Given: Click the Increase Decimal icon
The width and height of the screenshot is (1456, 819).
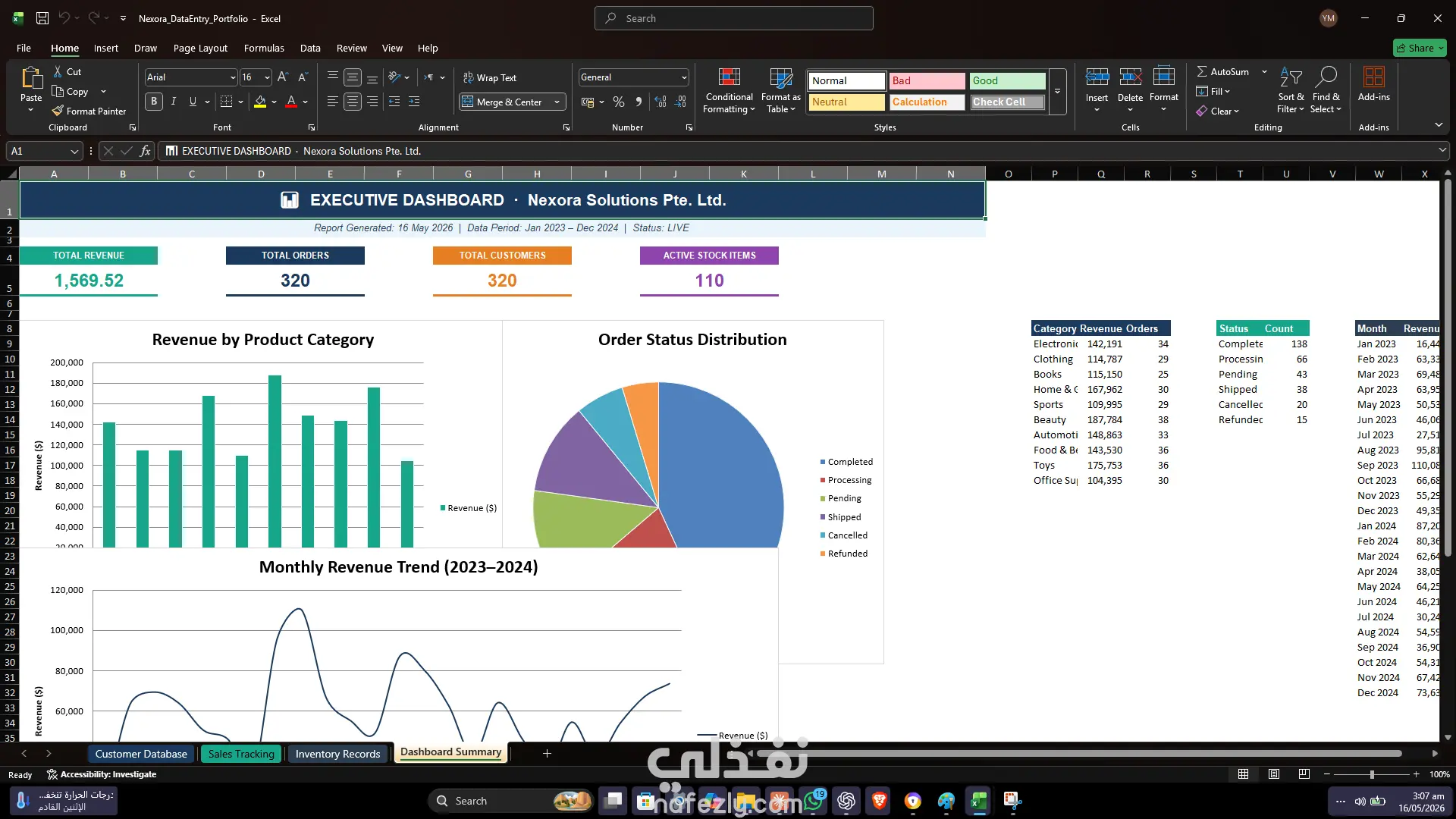Looking at the screenshot, I should [661, 102].
